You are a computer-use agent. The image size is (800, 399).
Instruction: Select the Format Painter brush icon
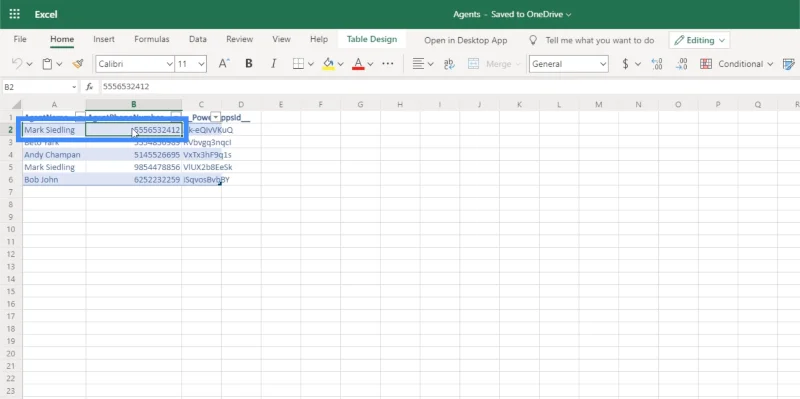click(x=78, y=64)
